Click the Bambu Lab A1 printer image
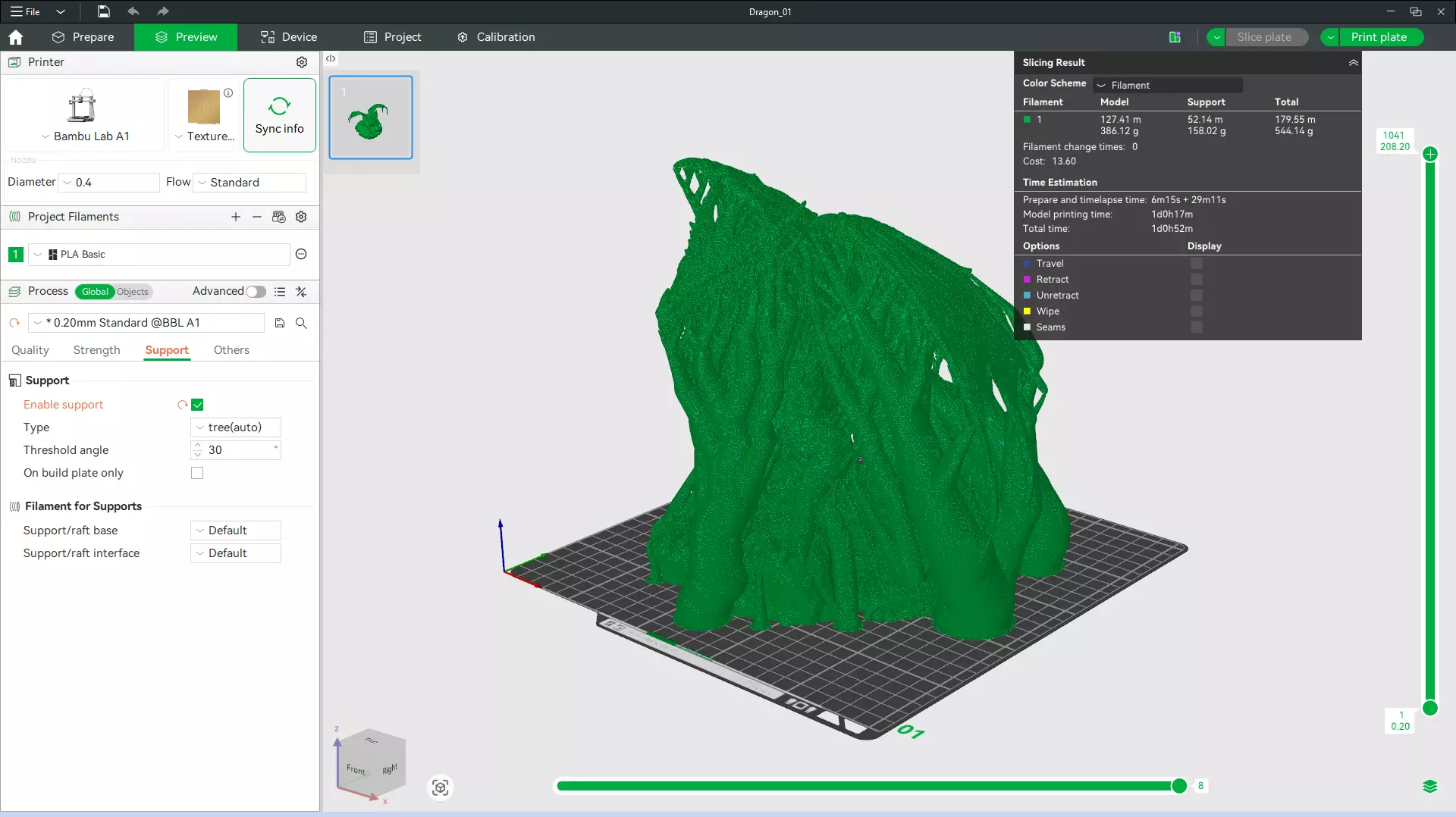Viewport: 1456px width, 817px height. click(x=82, y=105)
